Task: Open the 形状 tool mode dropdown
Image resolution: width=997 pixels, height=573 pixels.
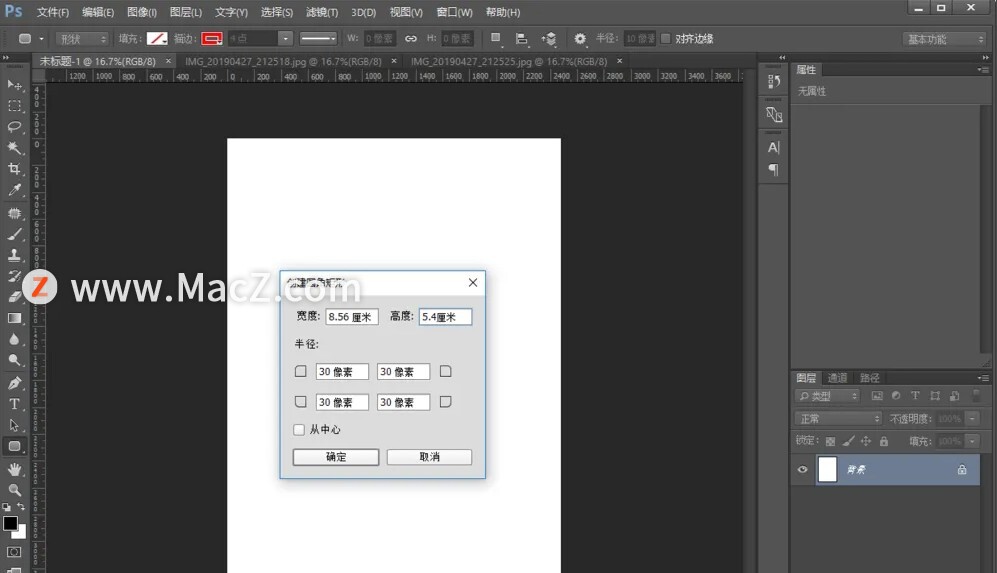Action: pos(82,39)
